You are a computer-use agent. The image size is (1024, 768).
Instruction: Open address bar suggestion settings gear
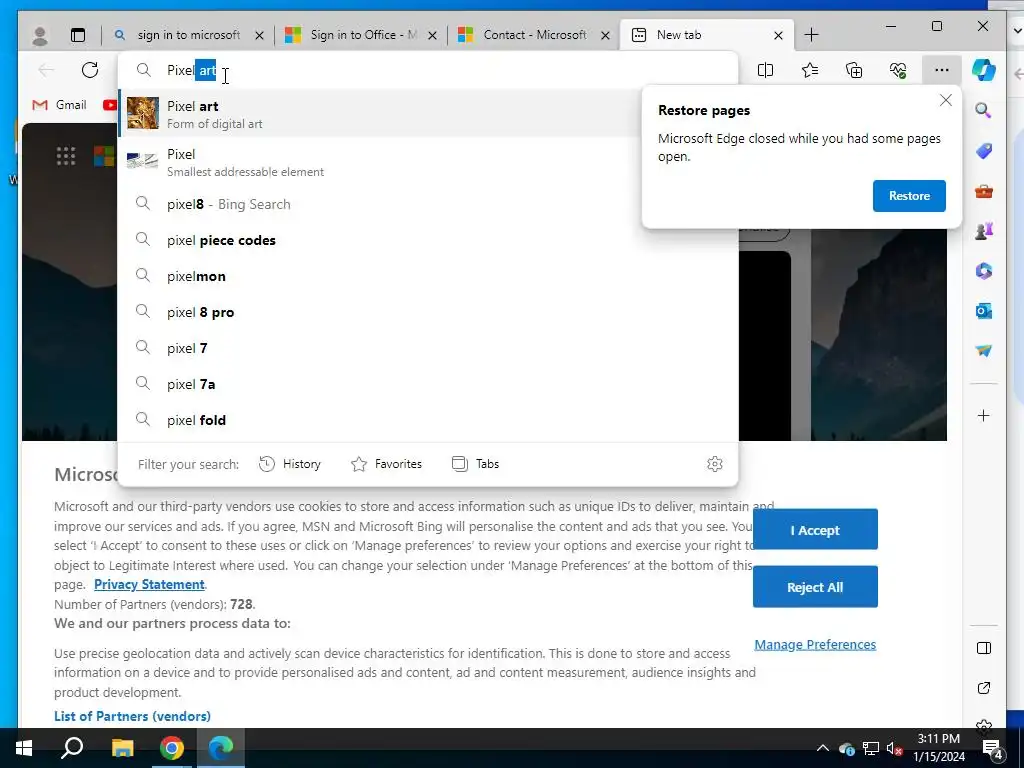(714, 464)
